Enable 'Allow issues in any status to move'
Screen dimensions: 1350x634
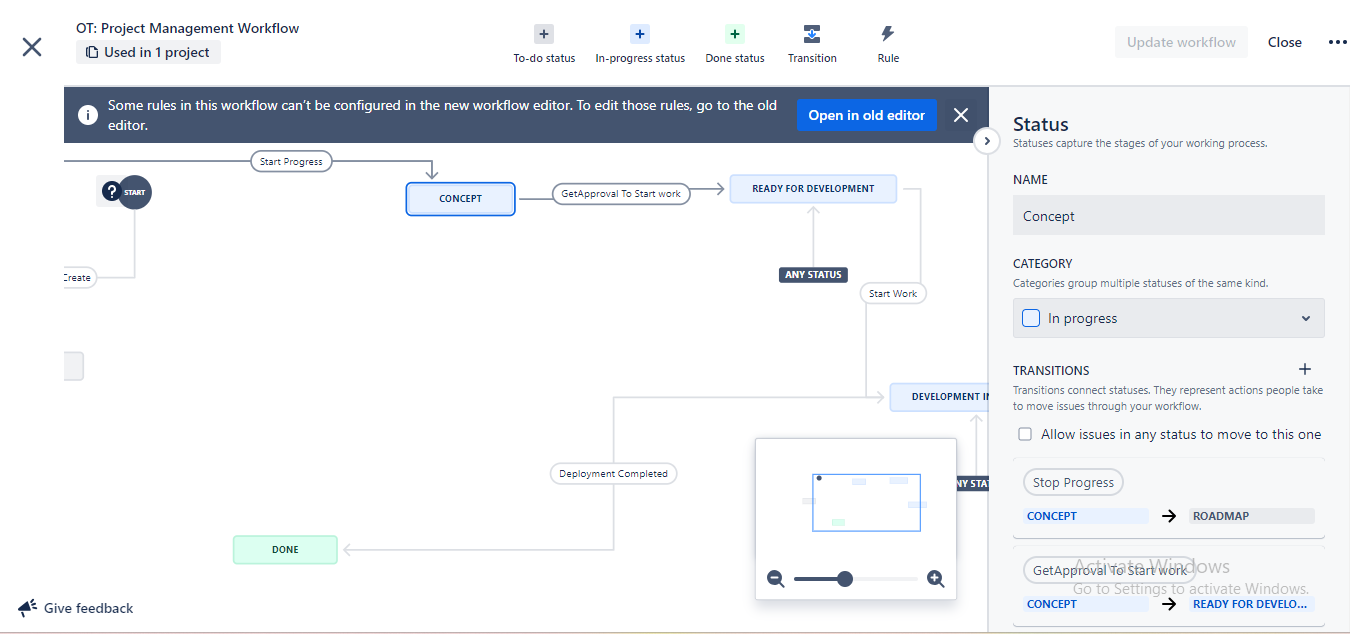1024,433
